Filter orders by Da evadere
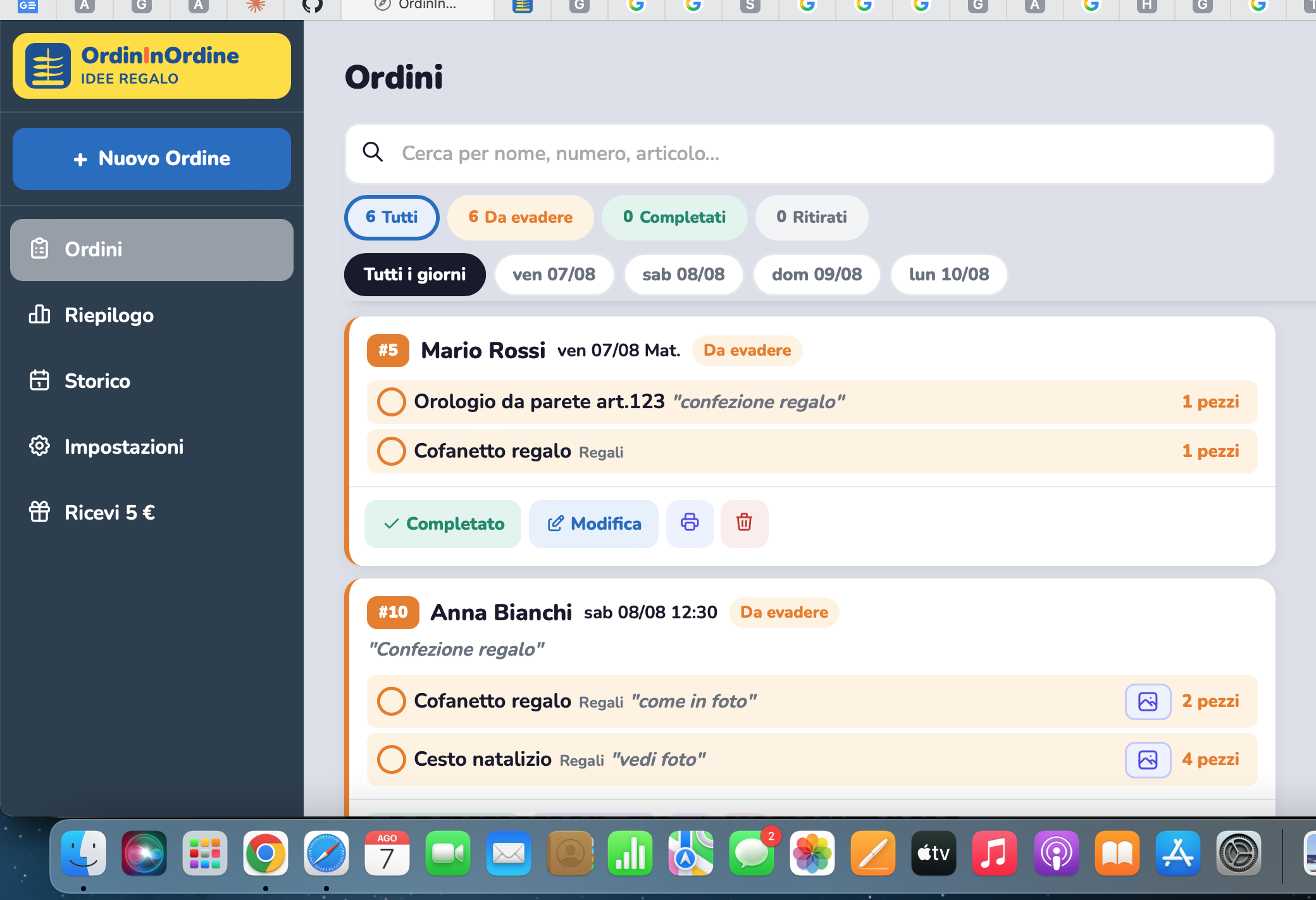Viewport: 1316px width, 900px height. (520, 217)
